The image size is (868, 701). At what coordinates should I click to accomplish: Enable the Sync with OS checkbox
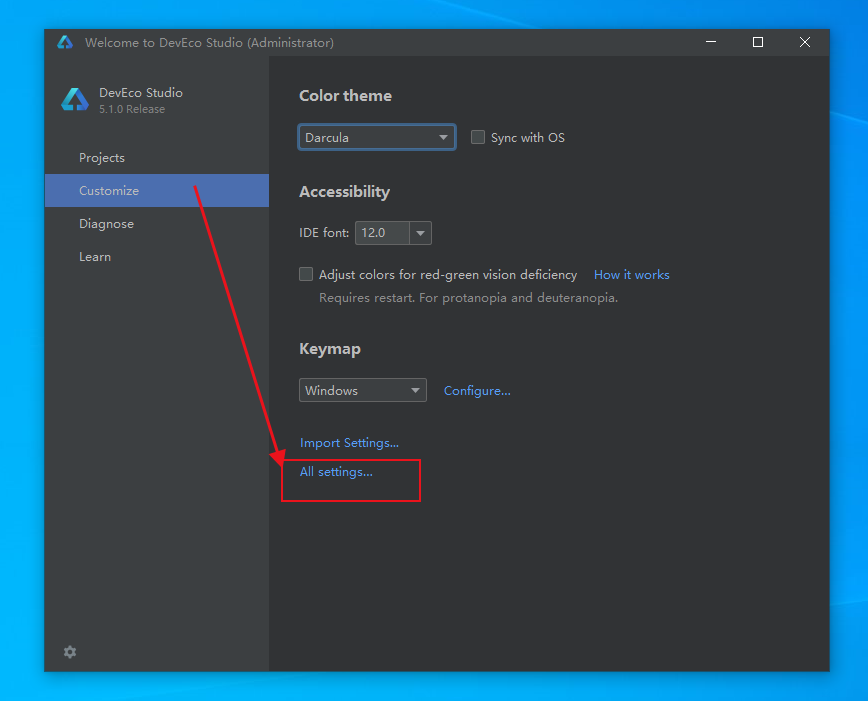[478, 138]
